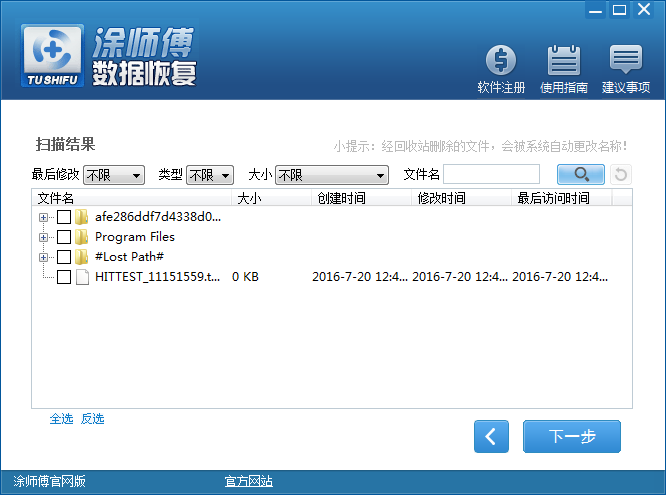Click the HITTEST modified time cell

460,277
